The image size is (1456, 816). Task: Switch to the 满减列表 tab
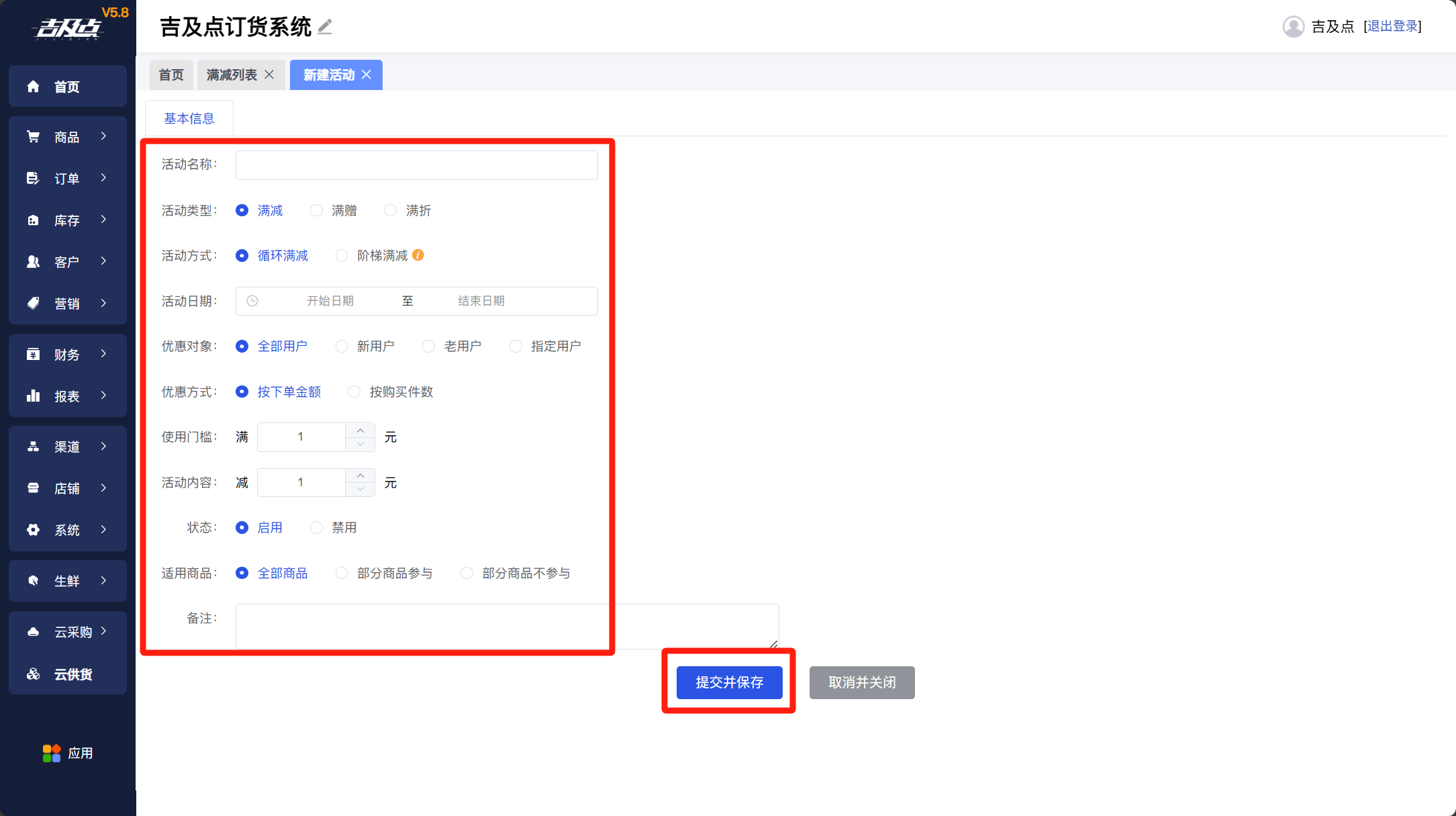[232, 75]
